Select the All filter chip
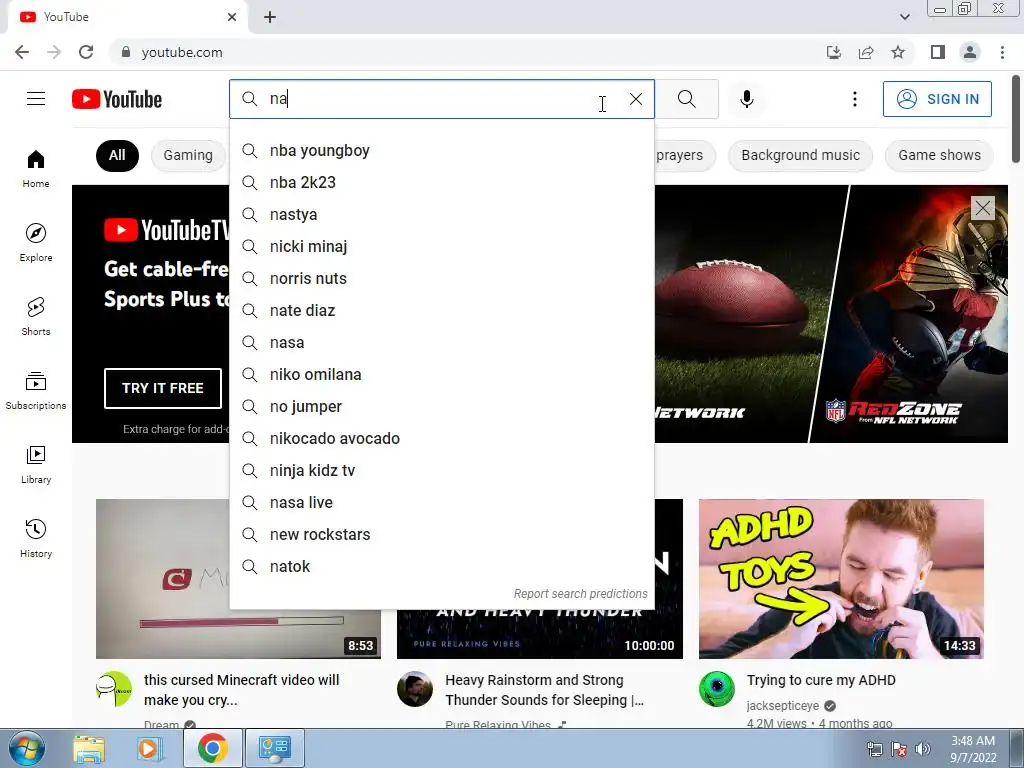This screenshot has height=768, width=1024. tap(117, 155)
